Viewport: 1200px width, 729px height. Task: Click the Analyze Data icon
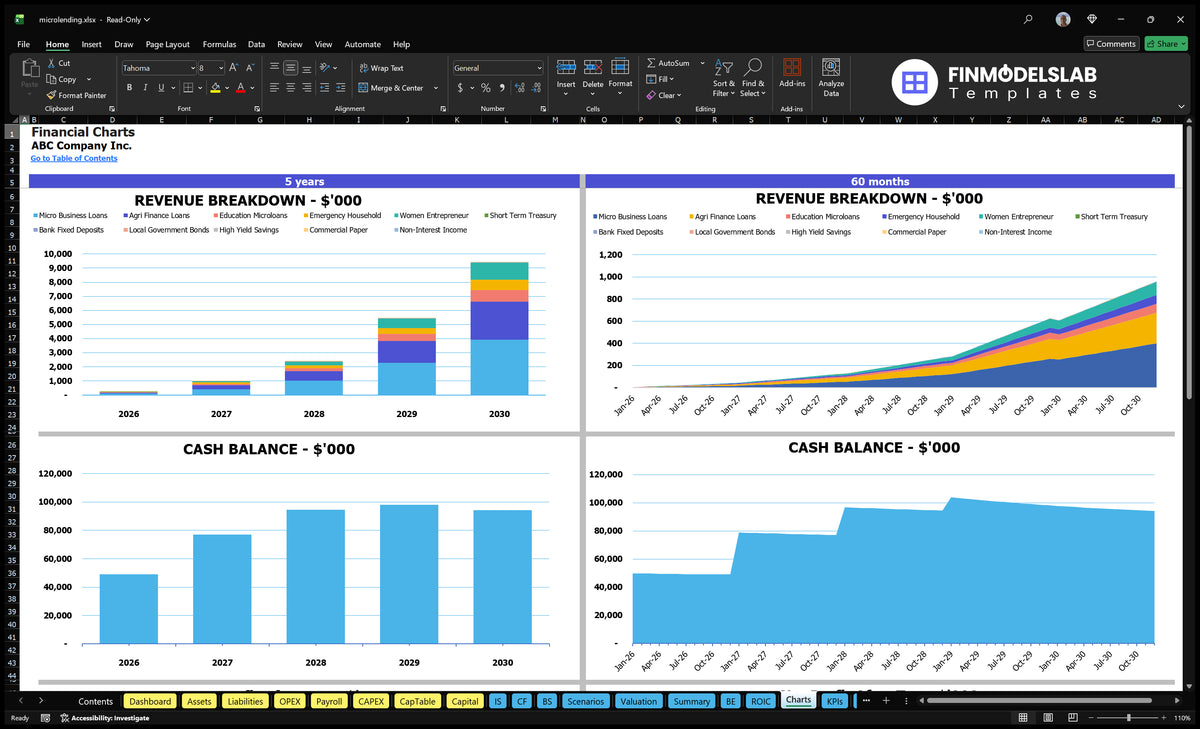coord(831,67)
